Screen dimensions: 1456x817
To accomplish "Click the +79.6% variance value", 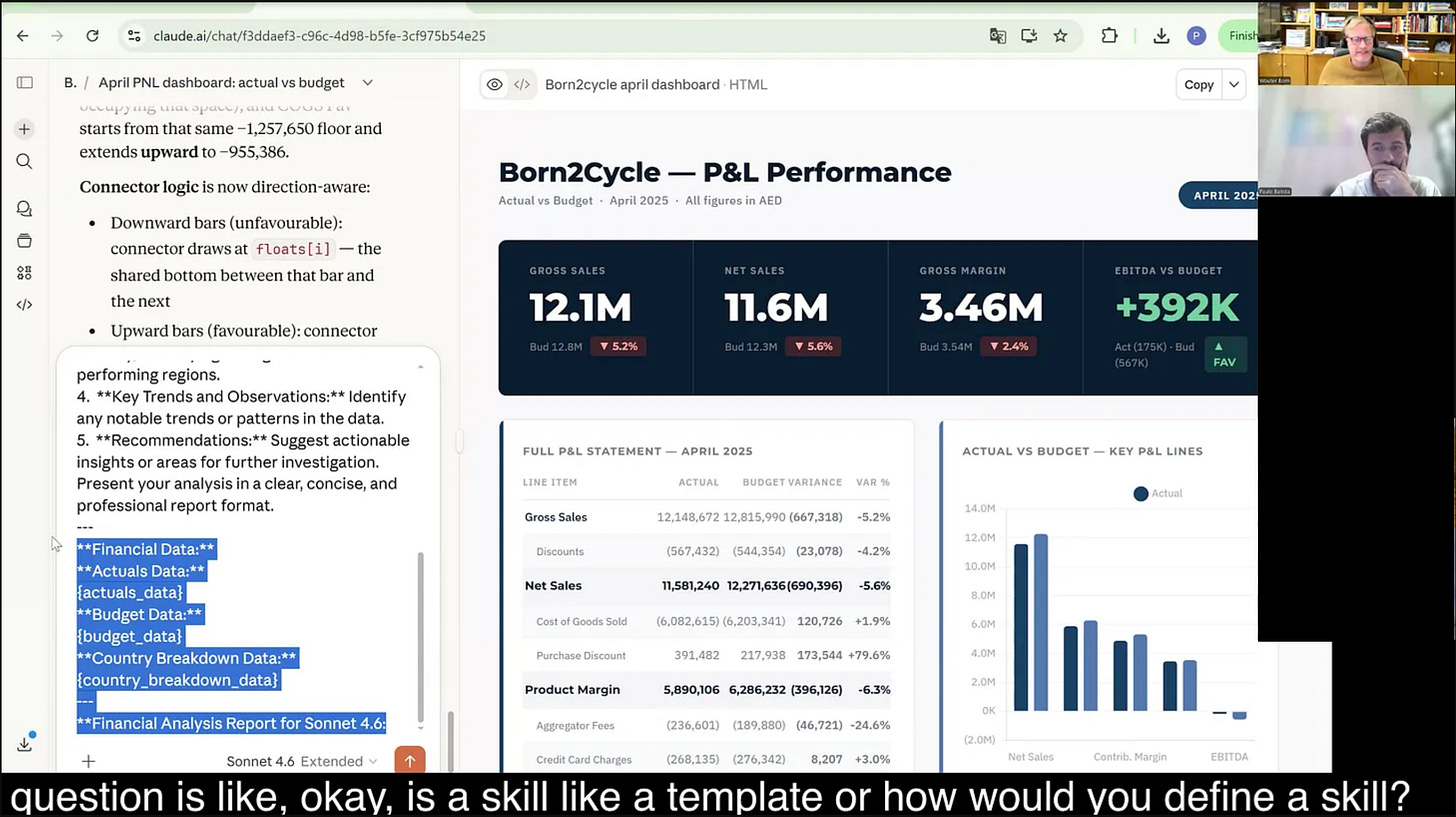I will (869, 655).
